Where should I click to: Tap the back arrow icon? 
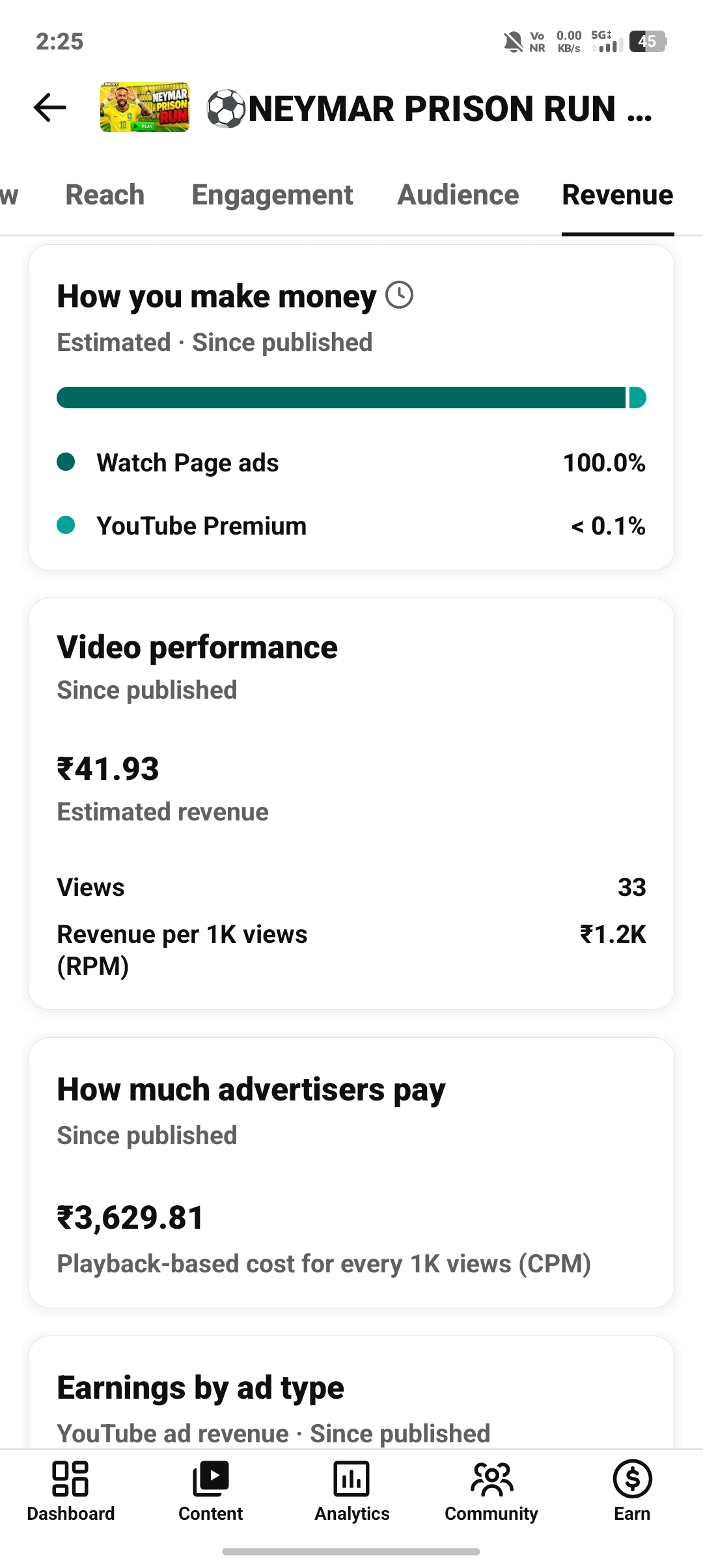[50, 107]
